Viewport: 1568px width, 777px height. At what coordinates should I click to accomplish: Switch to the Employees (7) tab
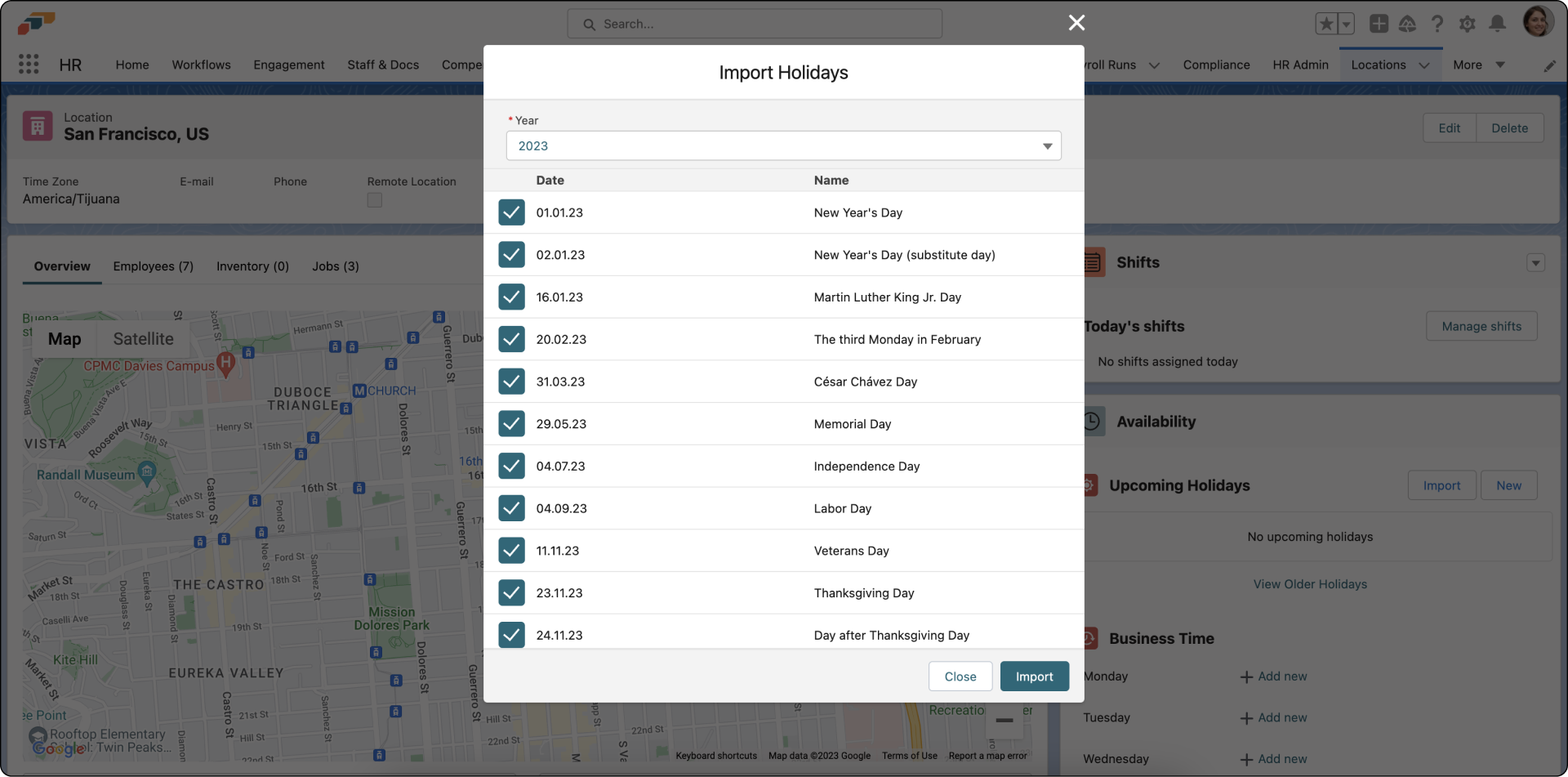click(x=153, y=266)
